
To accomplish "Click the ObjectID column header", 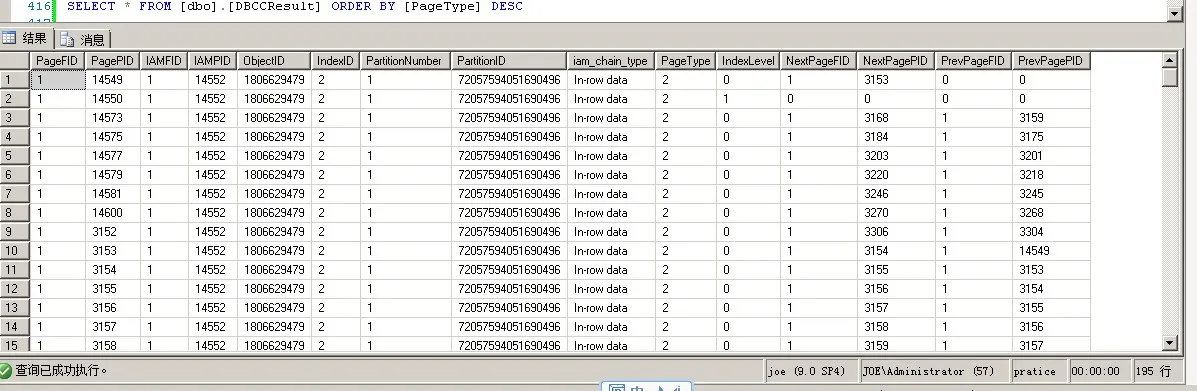I will [x=274, y=61].
